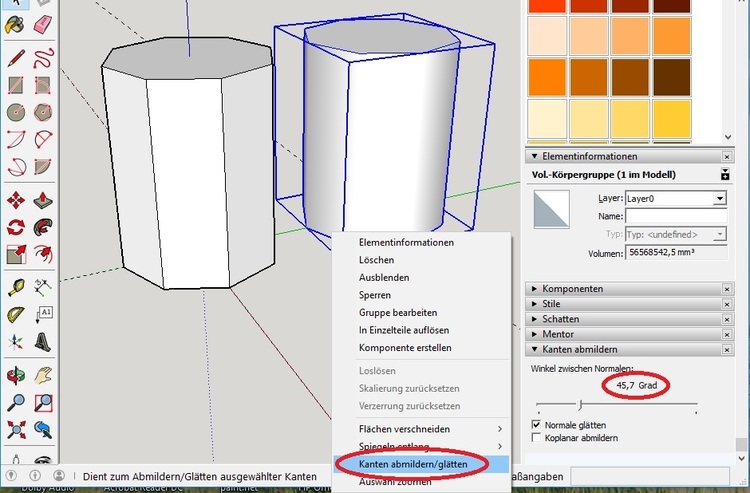Viewport: 750px width, 493px height.
Task: Expand the Mentor panel
Action: click(x=535, y=334)
